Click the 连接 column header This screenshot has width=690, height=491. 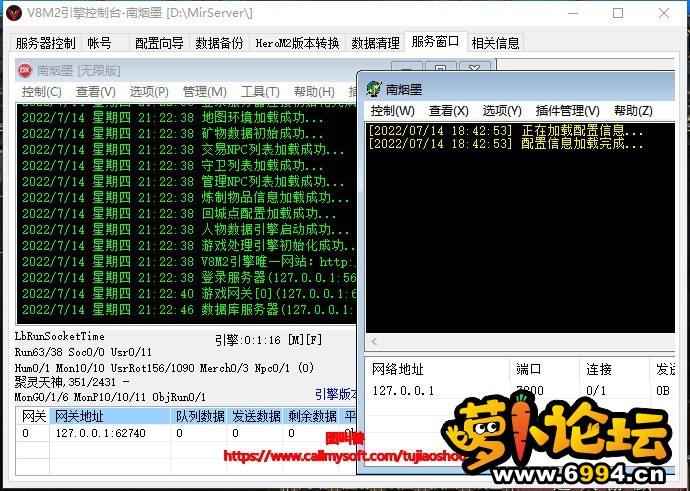tap(614, 369)
